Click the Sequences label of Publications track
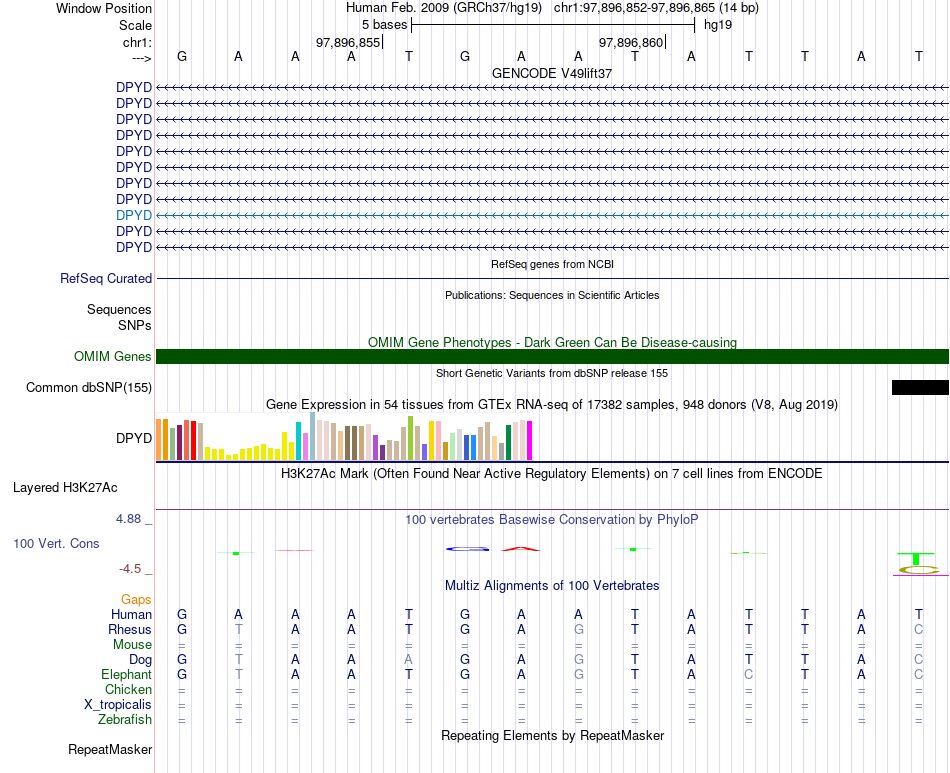This screenshot has width=950, height=773. coord(119,310)
